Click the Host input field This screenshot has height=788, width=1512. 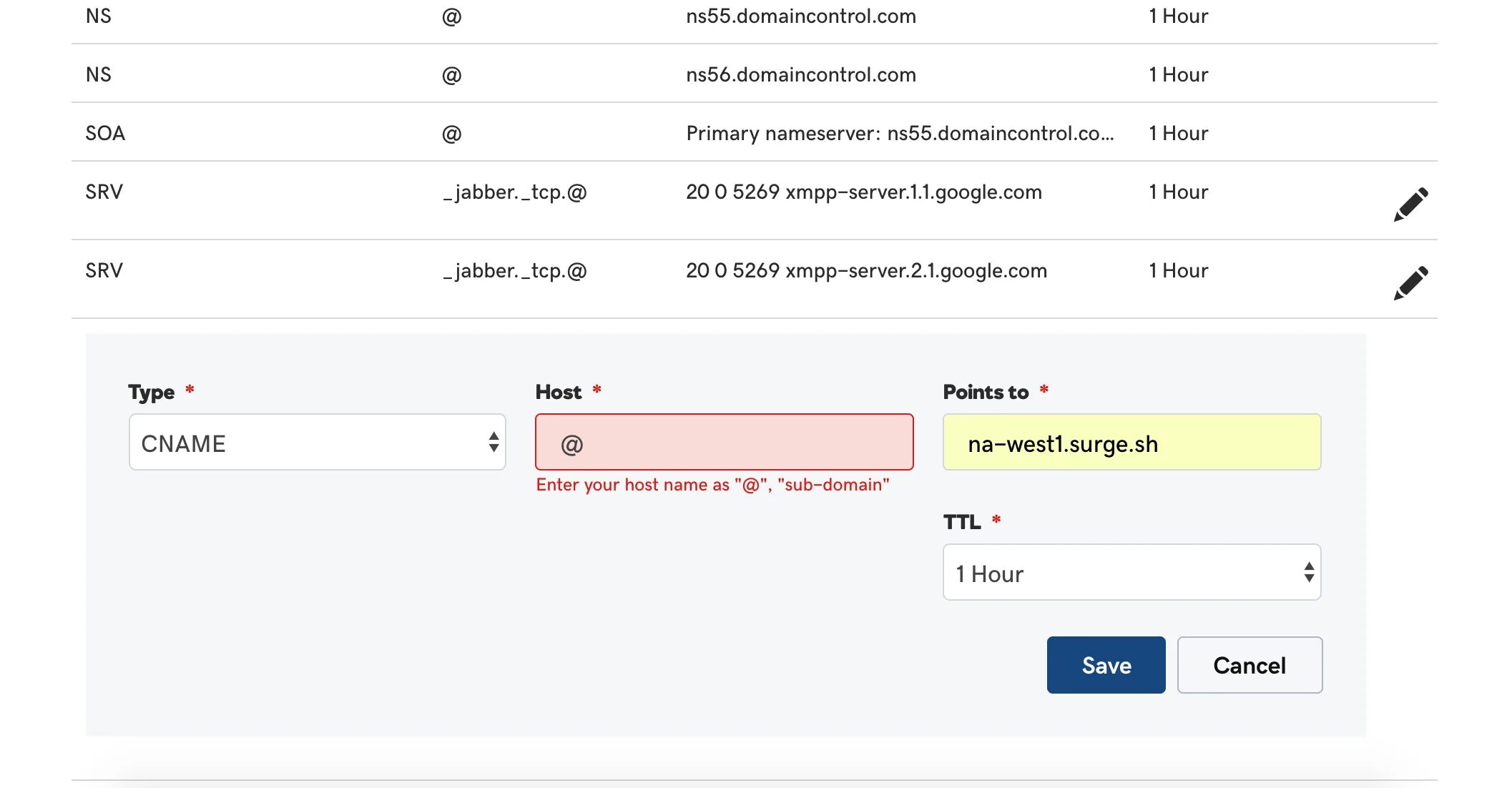724,443
